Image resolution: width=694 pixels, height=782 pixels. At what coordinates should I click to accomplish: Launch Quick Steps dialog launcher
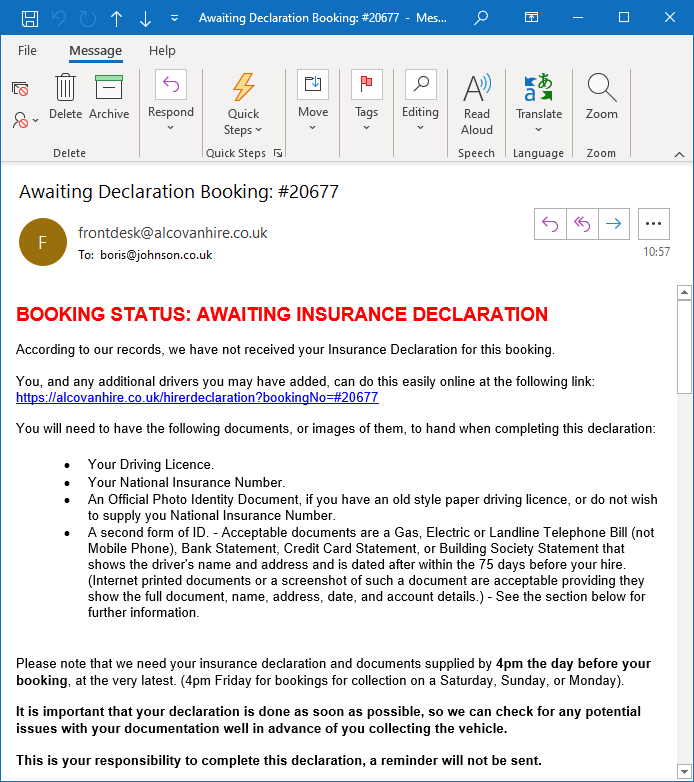[278, 153]
